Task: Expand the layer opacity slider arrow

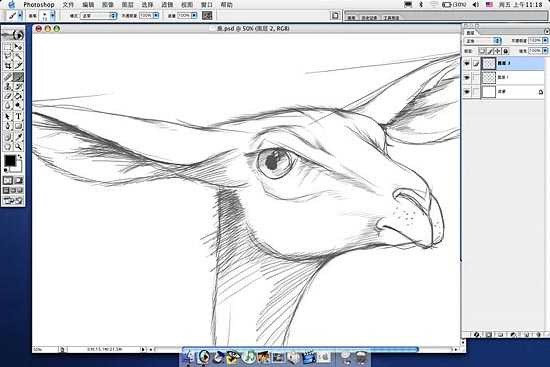Action: 545,41
